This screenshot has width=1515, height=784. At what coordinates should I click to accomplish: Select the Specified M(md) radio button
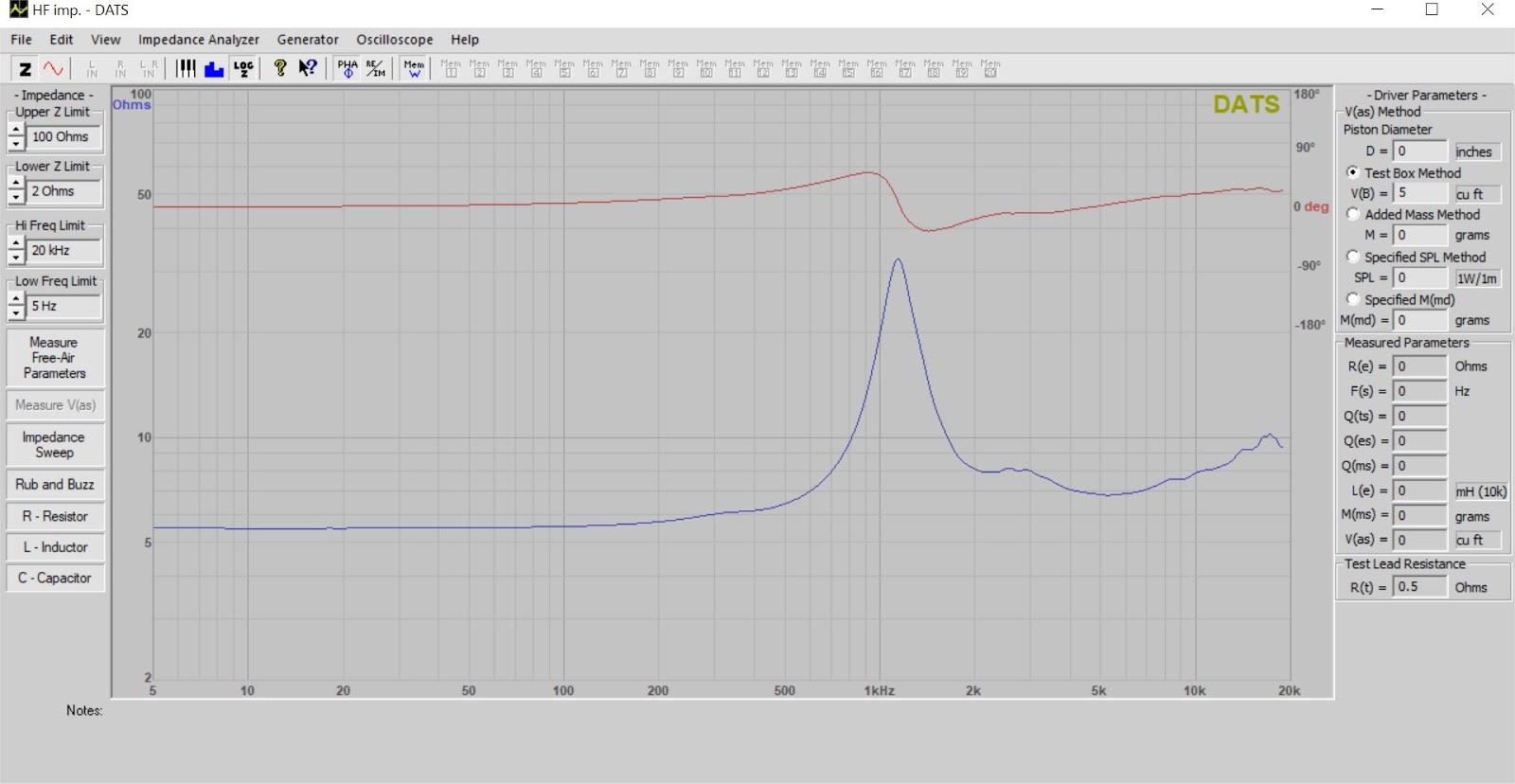pyautogui.click(x=1353, y=299)
